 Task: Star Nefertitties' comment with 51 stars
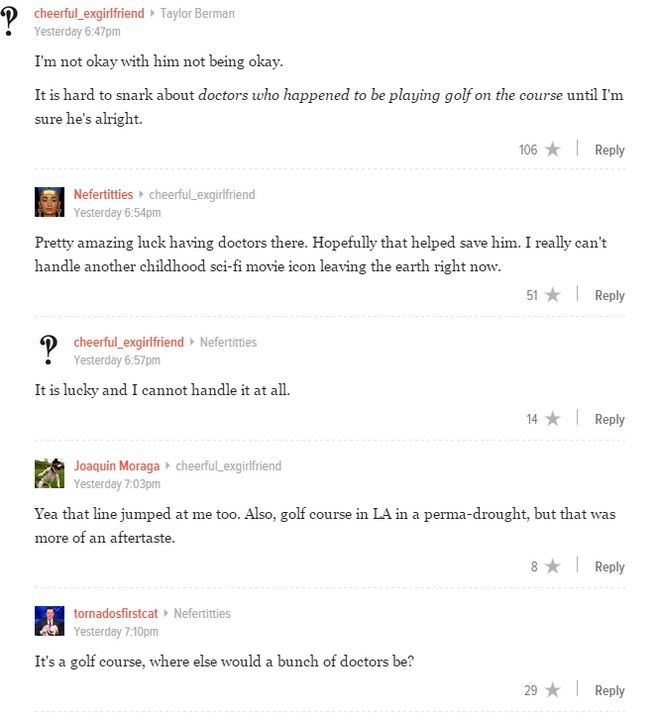tap(552, 295)
